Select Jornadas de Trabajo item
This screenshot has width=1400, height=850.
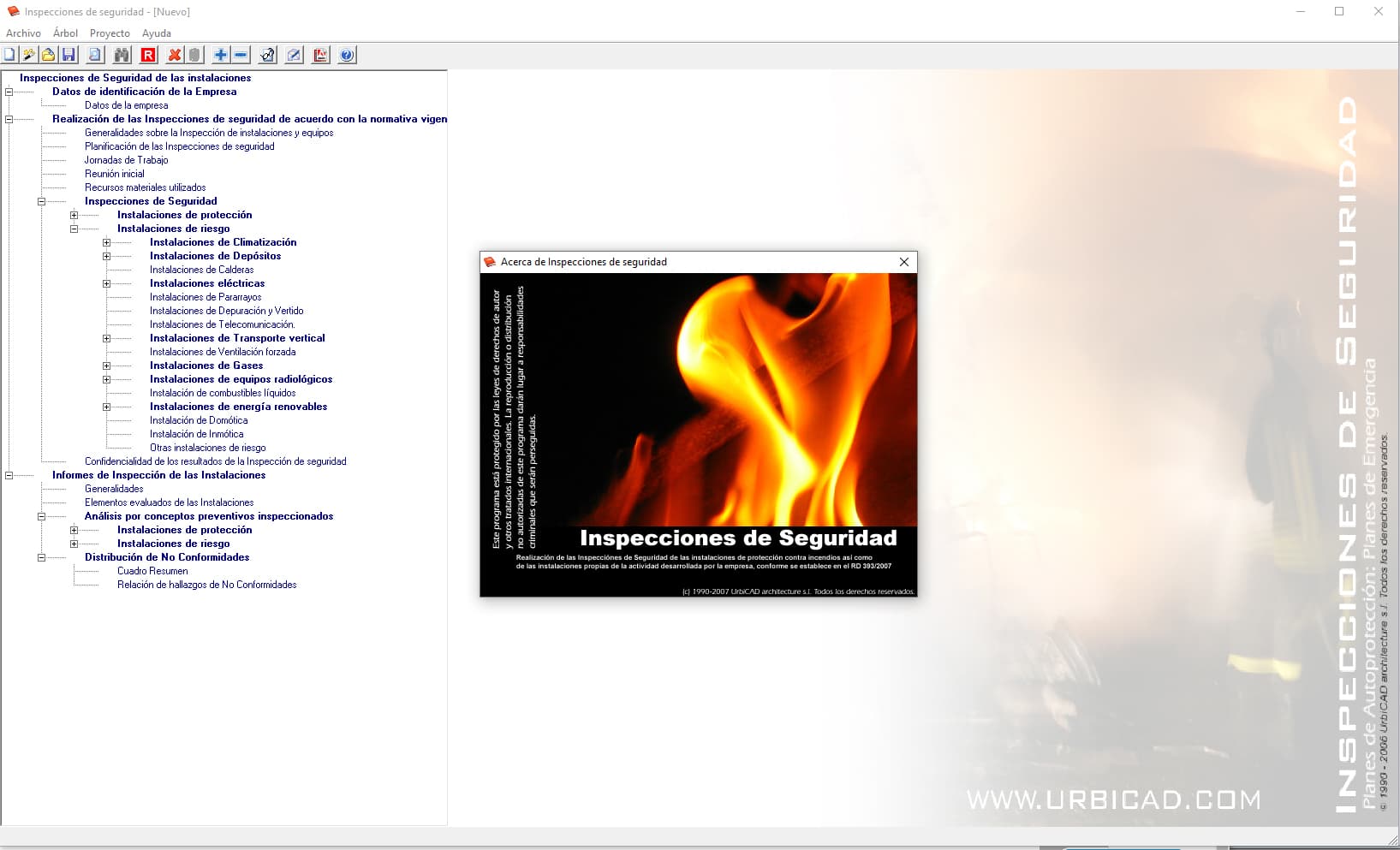click(126, 160)
